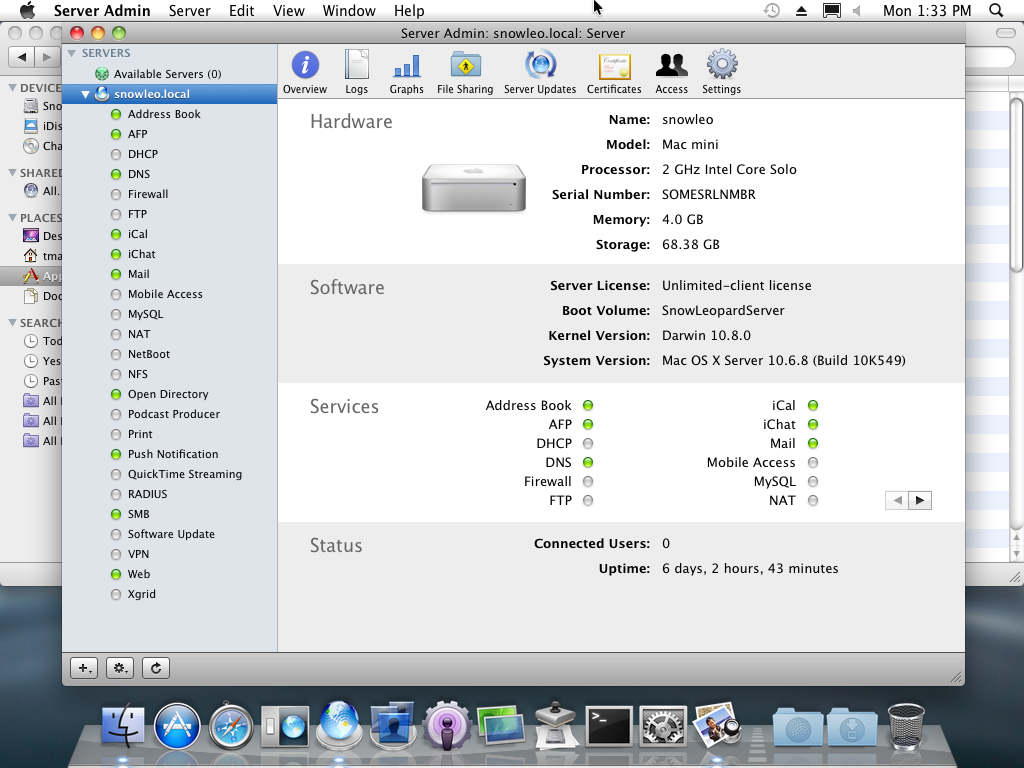Image resolution: width=1024 pixels, height=768 pixels.
Task: Collapse the SERVERS sidebar section
Action: tap(72, 53)
